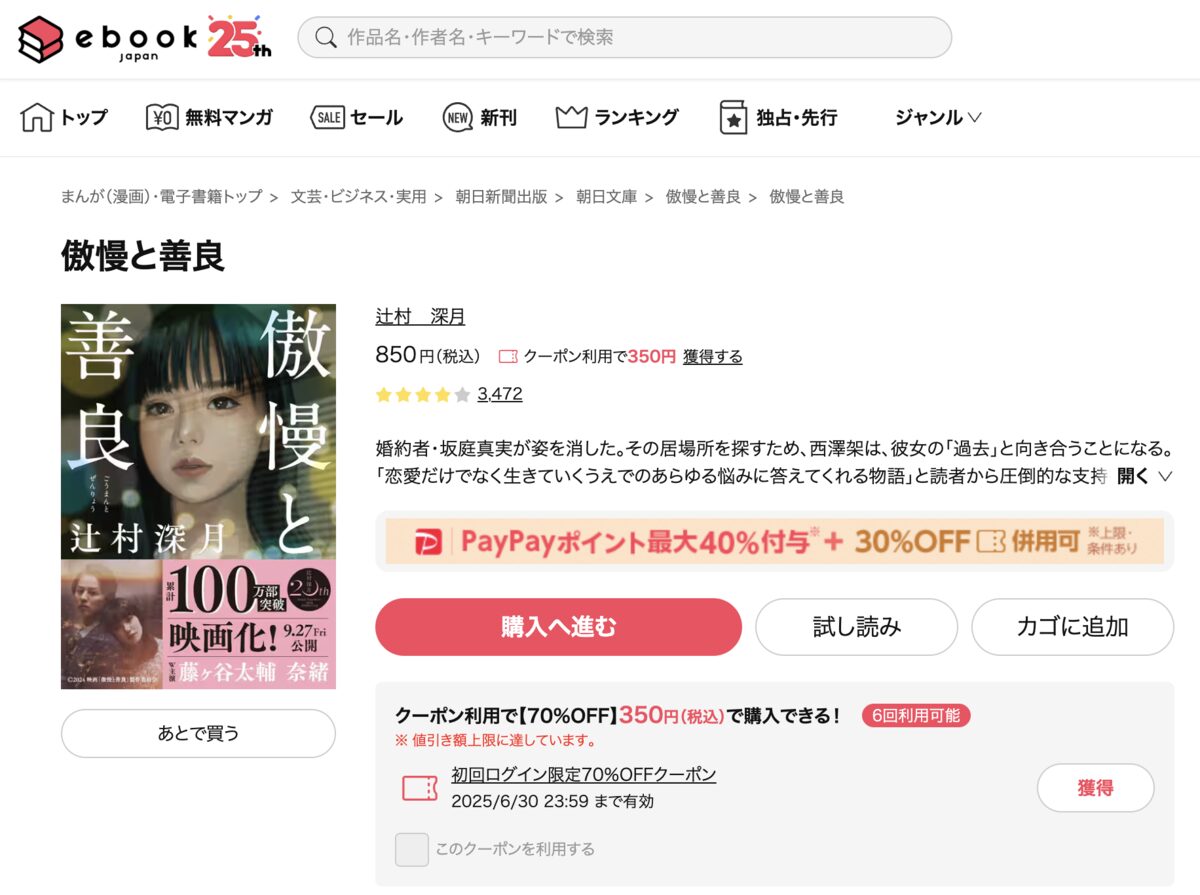Screen dimensions: 1200x895
Task: Click the search field for titles and authors
Action: click(x=624, y=38)
